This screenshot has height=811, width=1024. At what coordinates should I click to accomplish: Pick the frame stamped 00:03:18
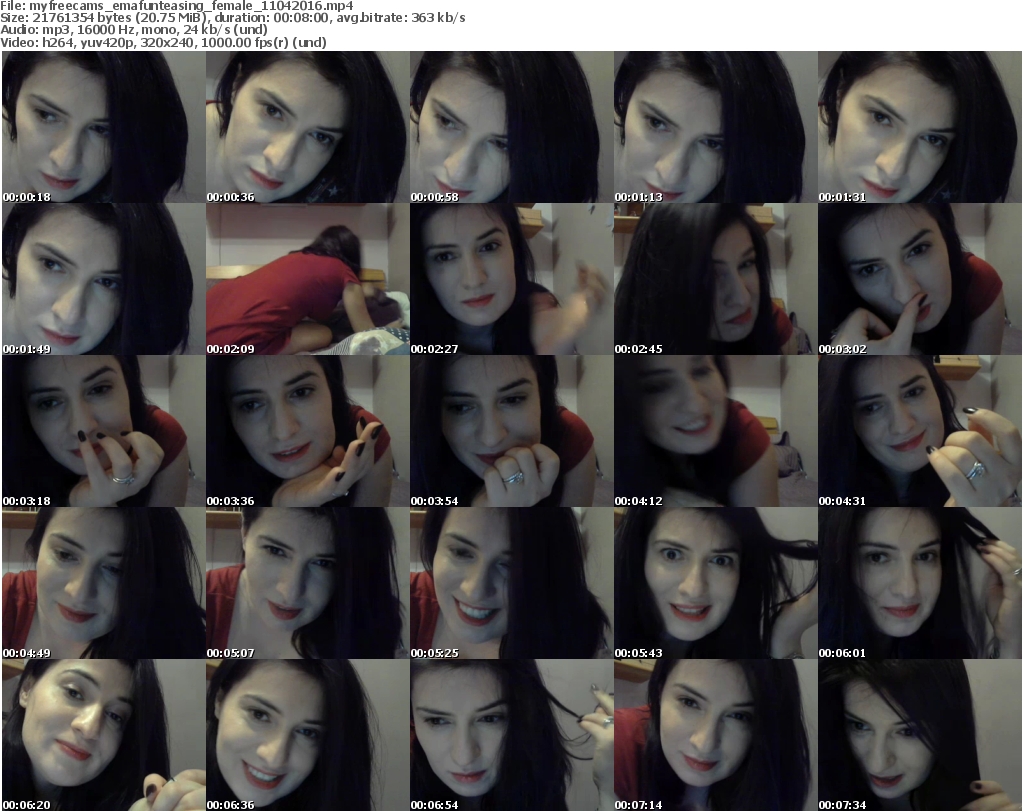tap(104, 431)
